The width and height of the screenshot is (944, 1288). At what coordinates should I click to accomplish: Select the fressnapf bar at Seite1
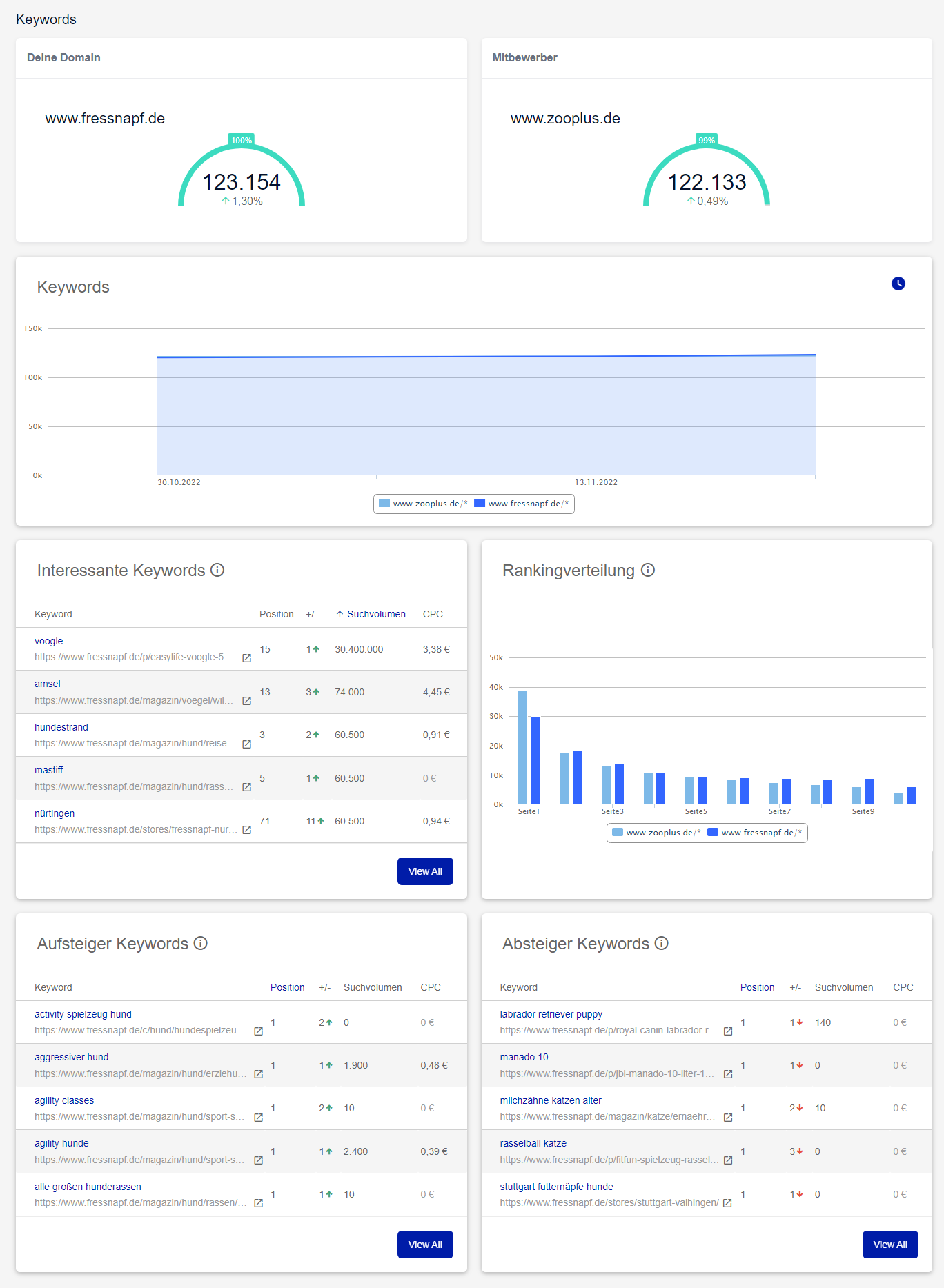535,760
